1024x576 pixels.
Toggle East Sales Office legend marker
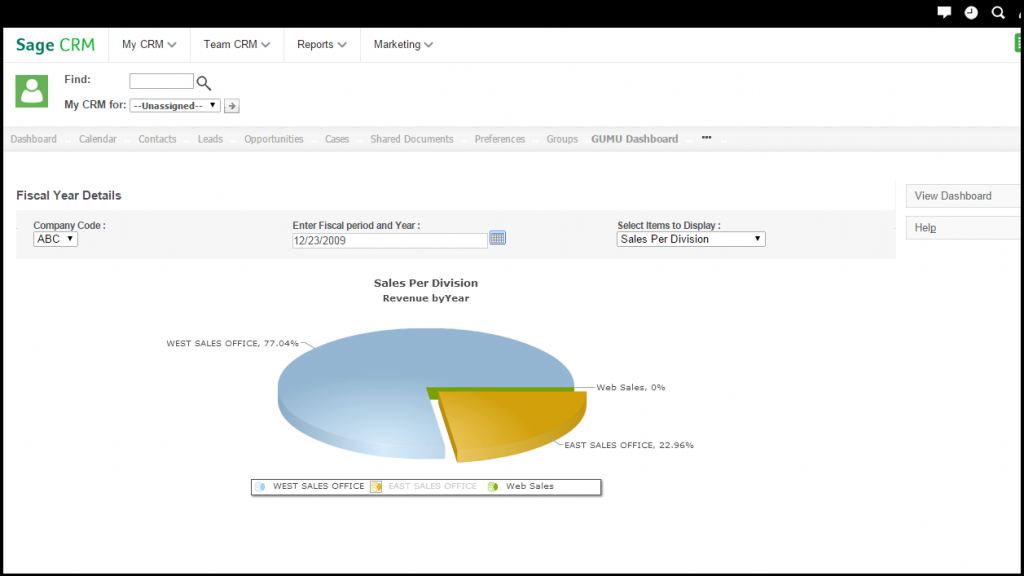376,487
